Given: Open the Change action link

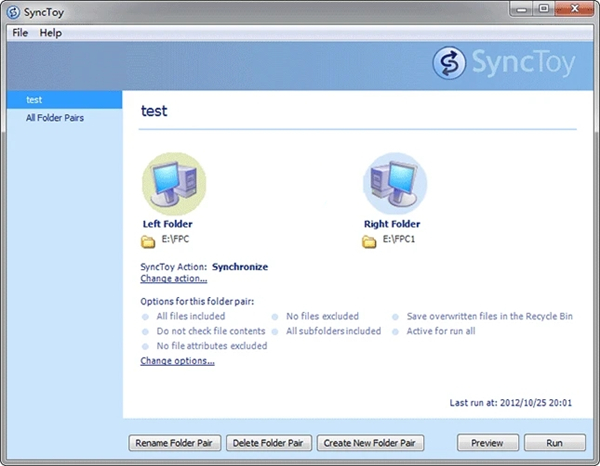Looking at the screenshot, I should point(173,278).
